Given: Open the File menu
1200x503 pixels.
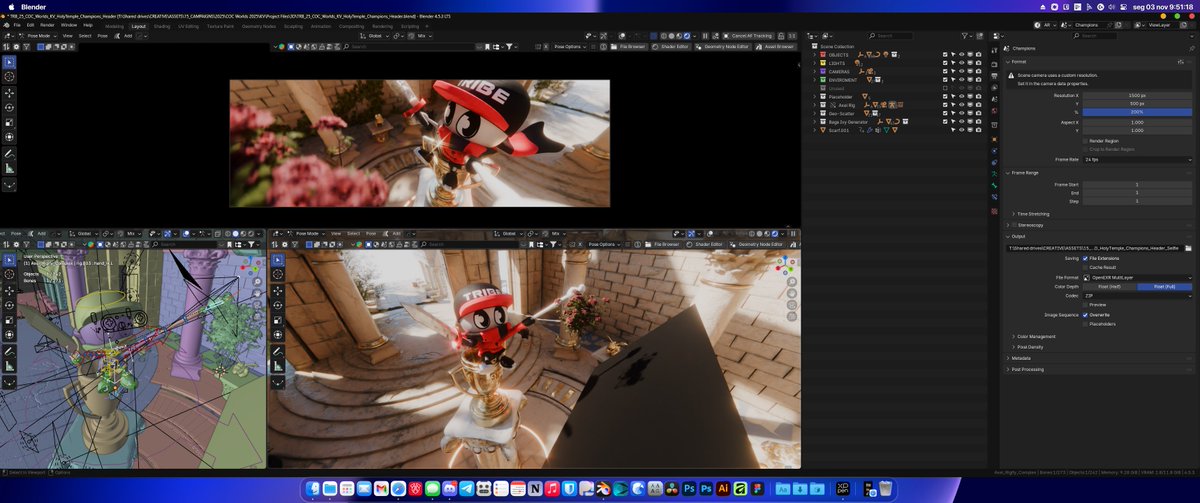Looking at the screenshot, I should point(17,25).
